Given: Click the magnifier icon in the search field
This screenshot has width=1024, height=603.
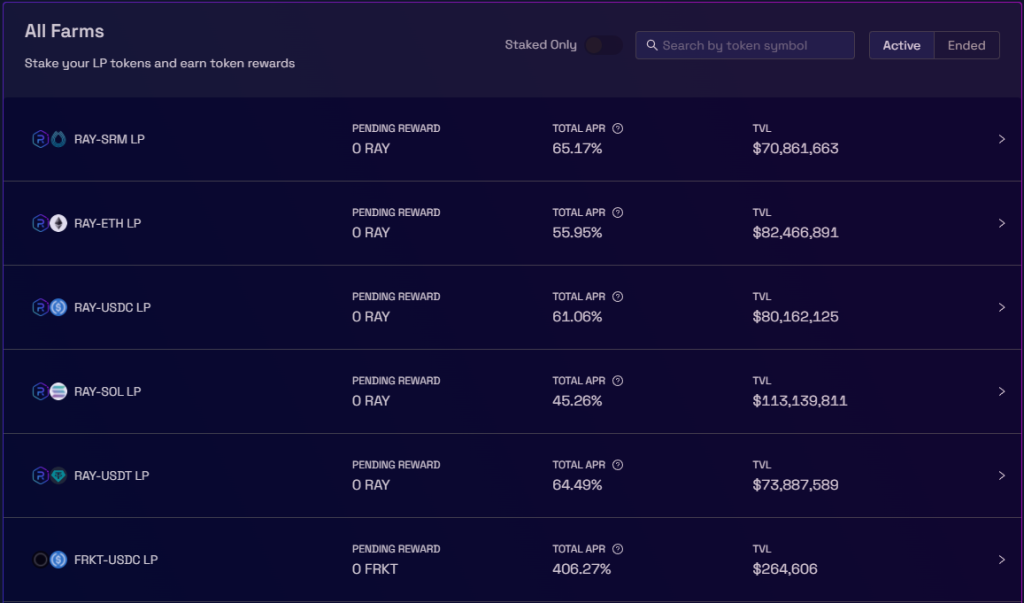Looking at the screenshot, I should click(x=652, y=45).
